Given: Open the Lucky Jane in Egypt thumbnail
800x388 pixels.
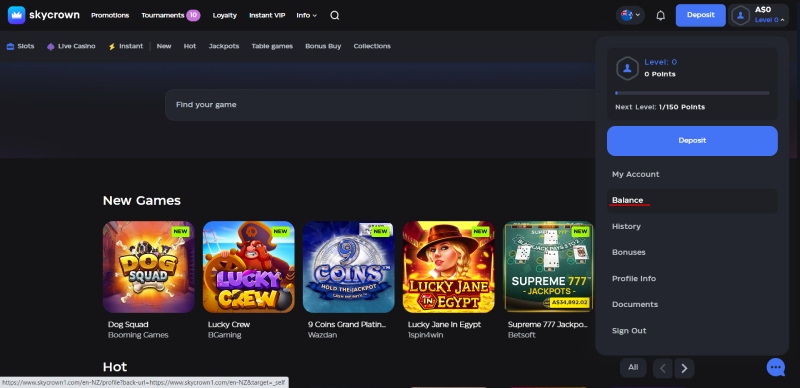Looking at the screenshot, I should click(448, 267).
